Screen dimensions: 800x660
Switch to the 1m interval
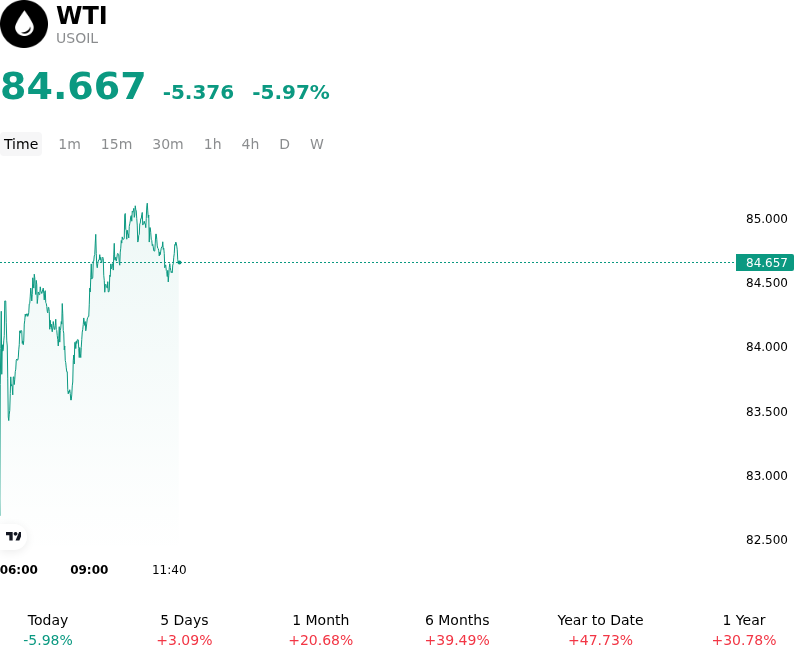[69, 144]
